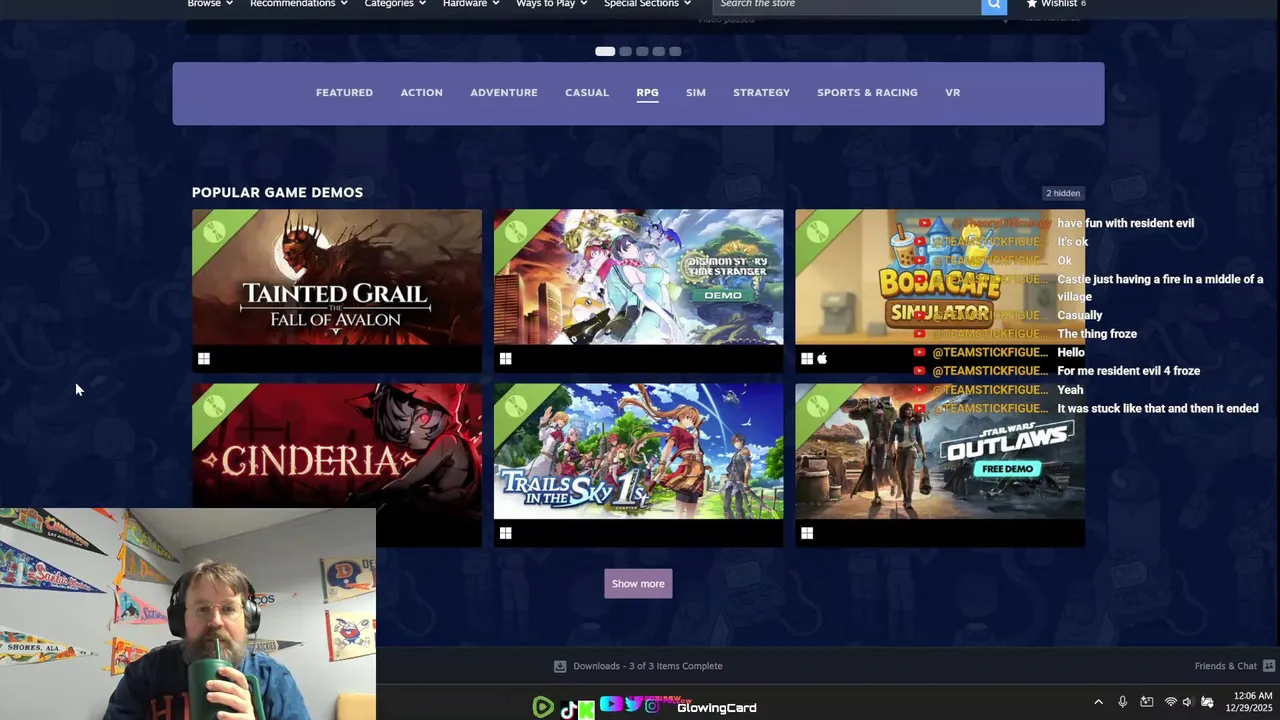Open the Categories dropdown

tap(395, 4)
